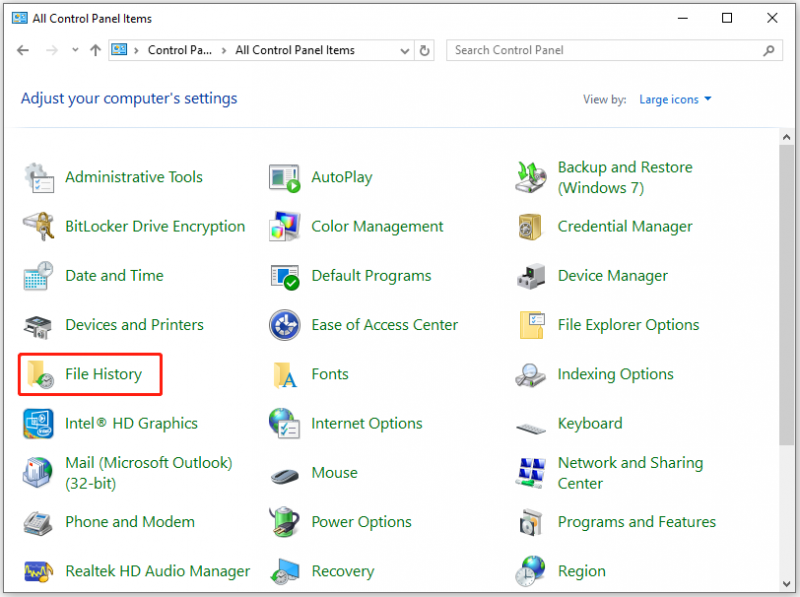Open the BitLocker Drive Encryption icon
Viewport: 800px width, 597px height.
(x=38, y=226)
